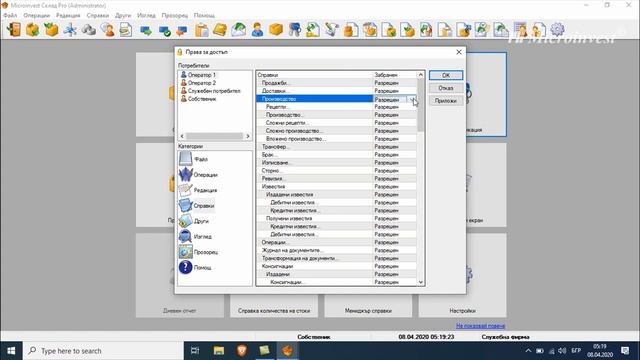Image resolution: width=640 pixels, height=360 pixels.
Task: Open the Task View taskbar button
Action: (x=195, y=351)
